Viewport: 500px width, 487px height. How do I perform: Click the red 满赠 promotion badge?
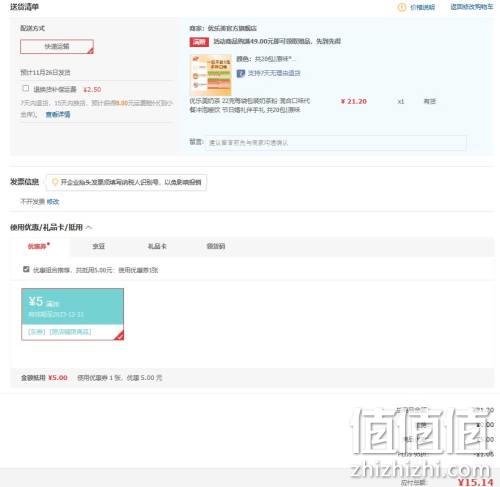pos(199,42)
